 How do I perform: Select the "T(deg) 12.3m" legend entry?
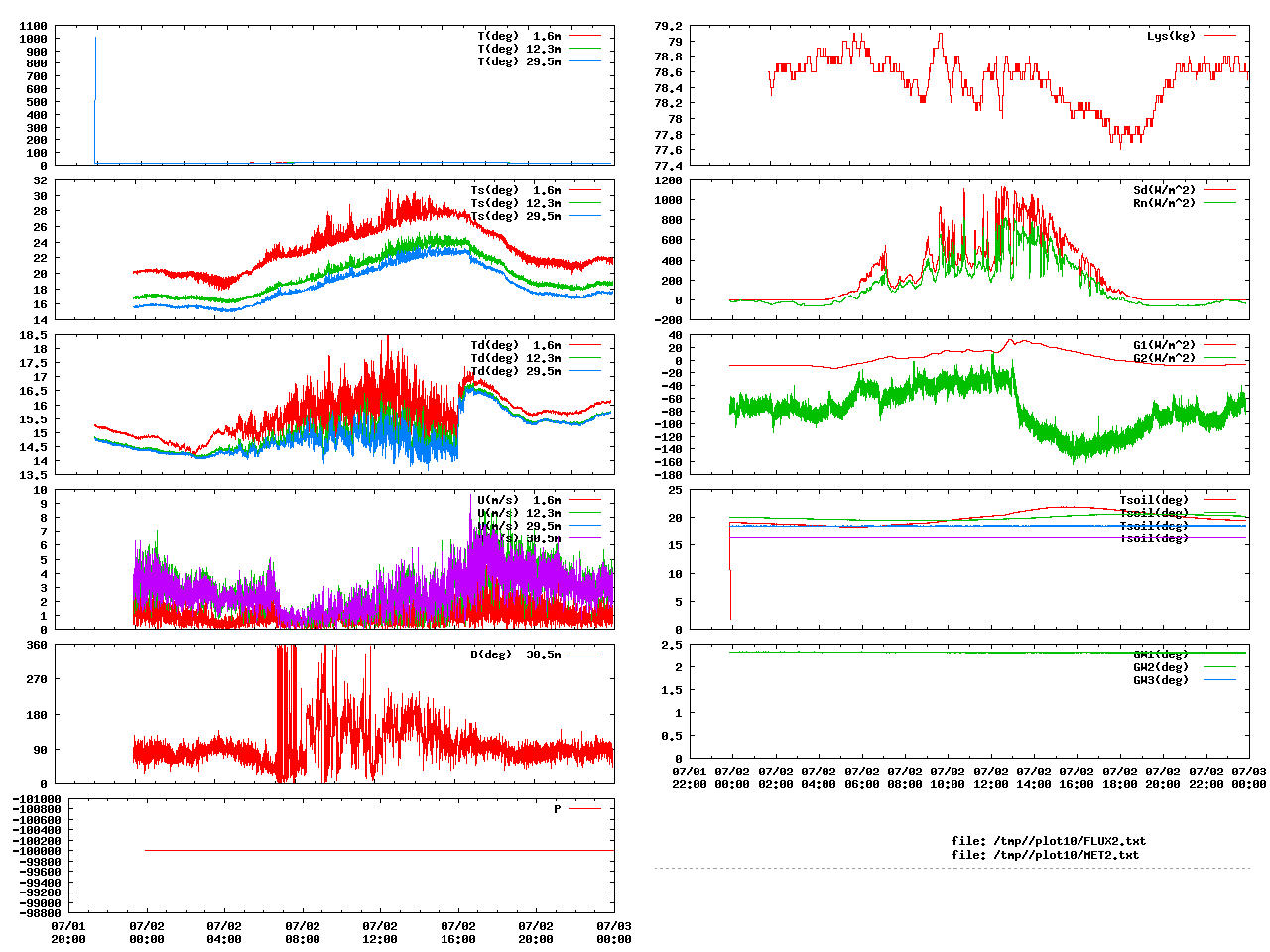click(519, 49)
